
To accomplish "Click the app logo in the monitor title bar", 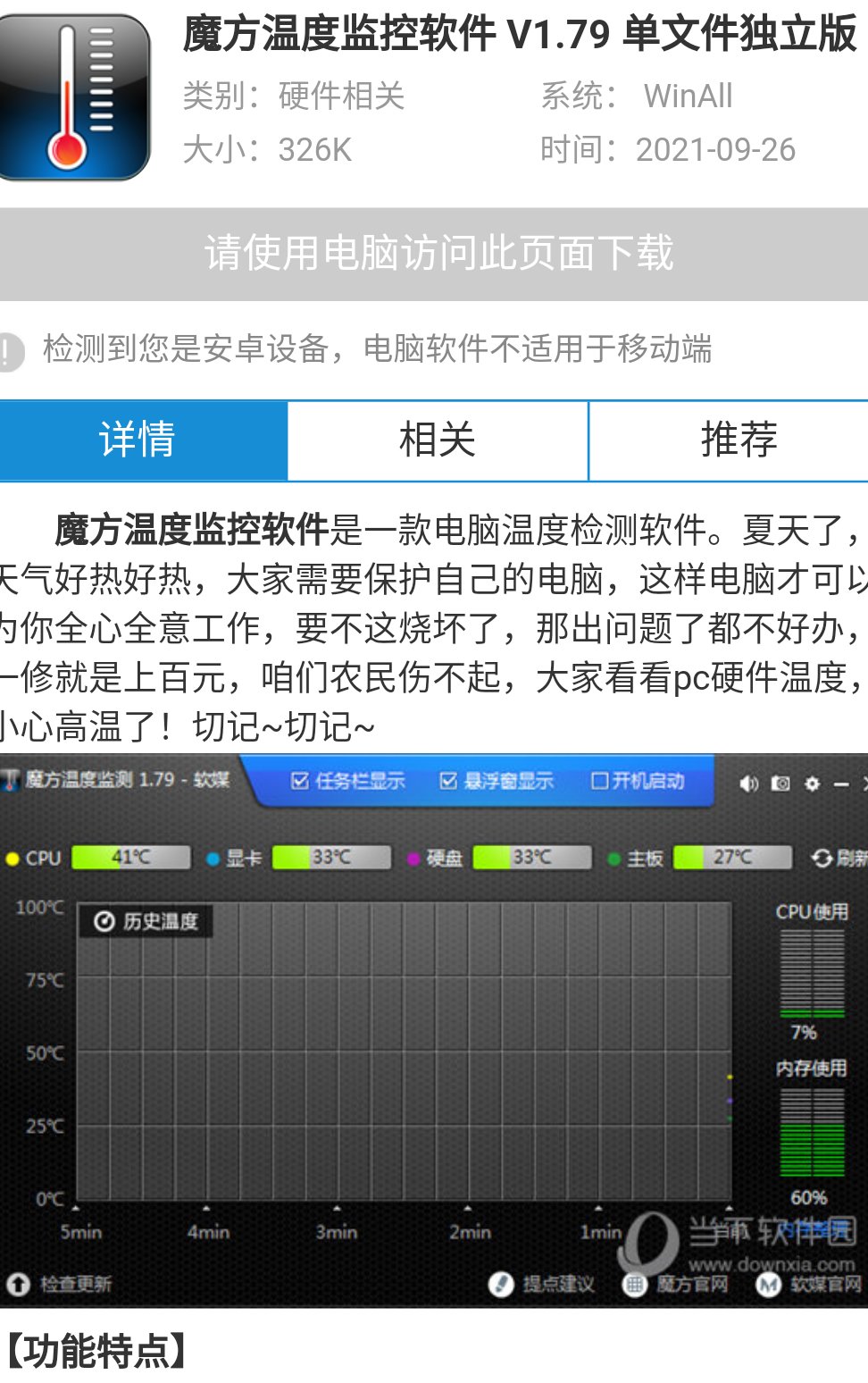I will tap(11, 780).
